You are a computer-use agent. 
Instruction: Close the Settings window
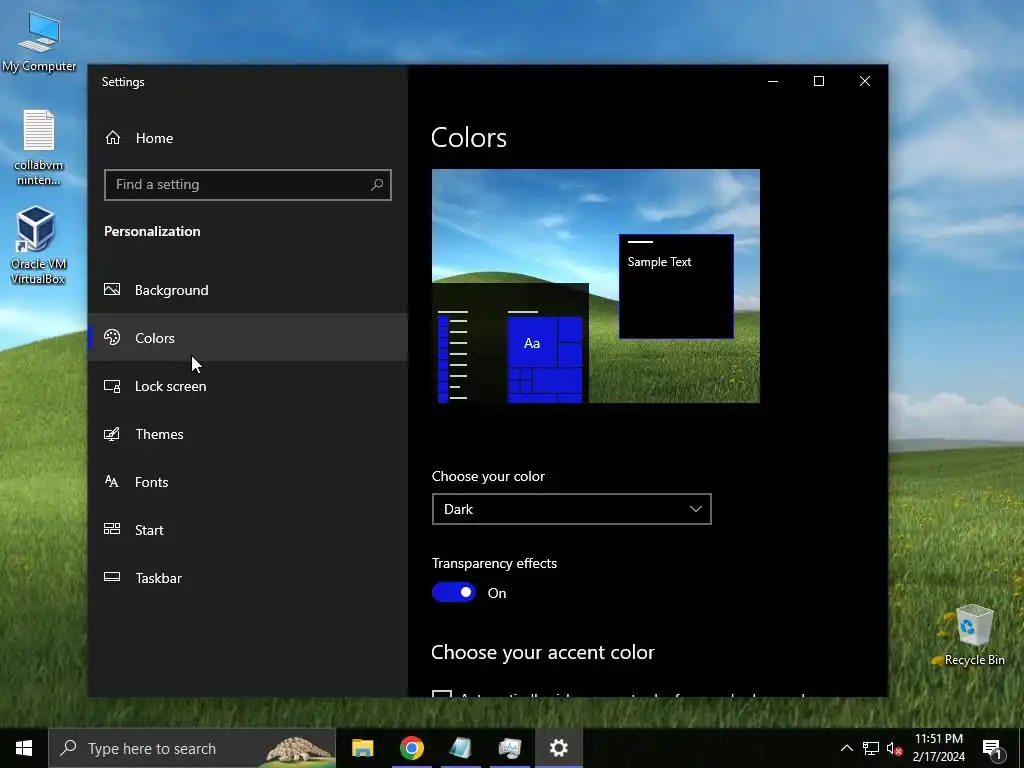[x=865, y=81]
